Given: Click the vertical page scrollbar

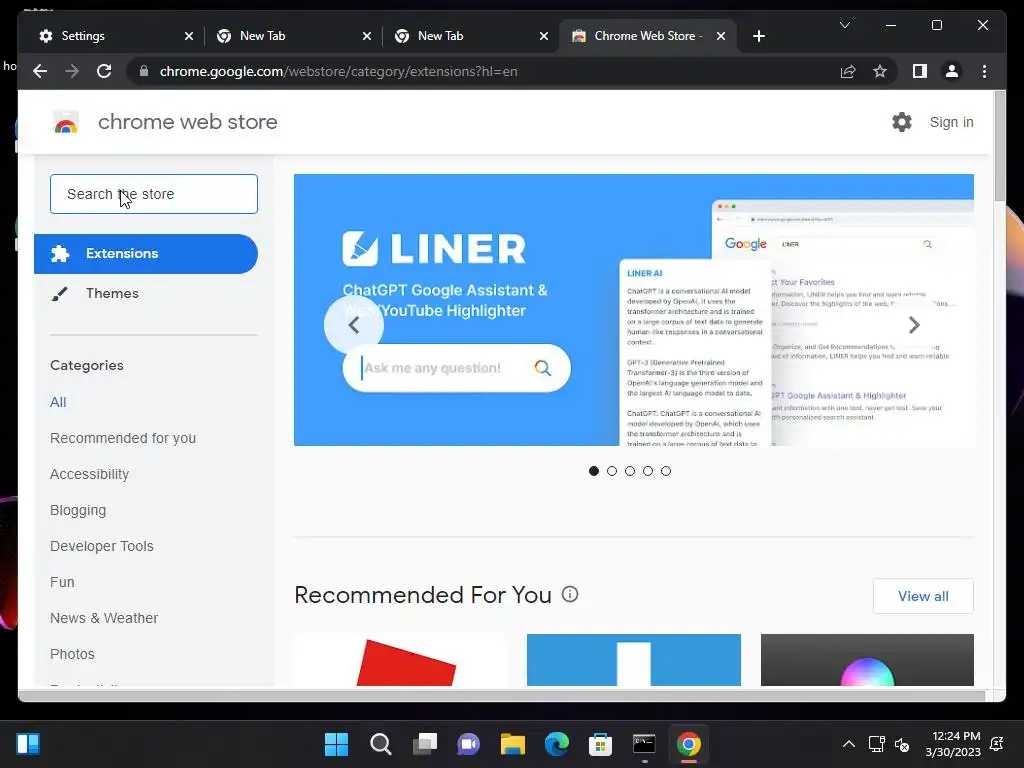Looking at the screenshot, I should click(999, 146).
